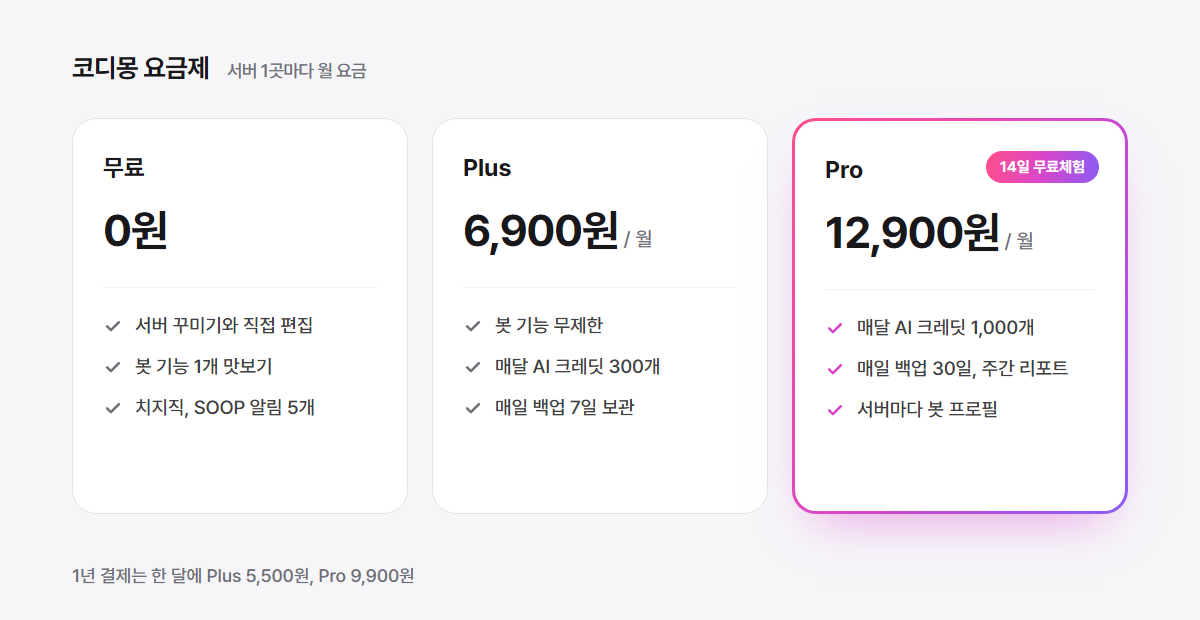The width and height of the screenshot is (1200, 620).
Task: Click checkmark beside 치지직, SOOP 알림 5개
Action: point(113,408)
